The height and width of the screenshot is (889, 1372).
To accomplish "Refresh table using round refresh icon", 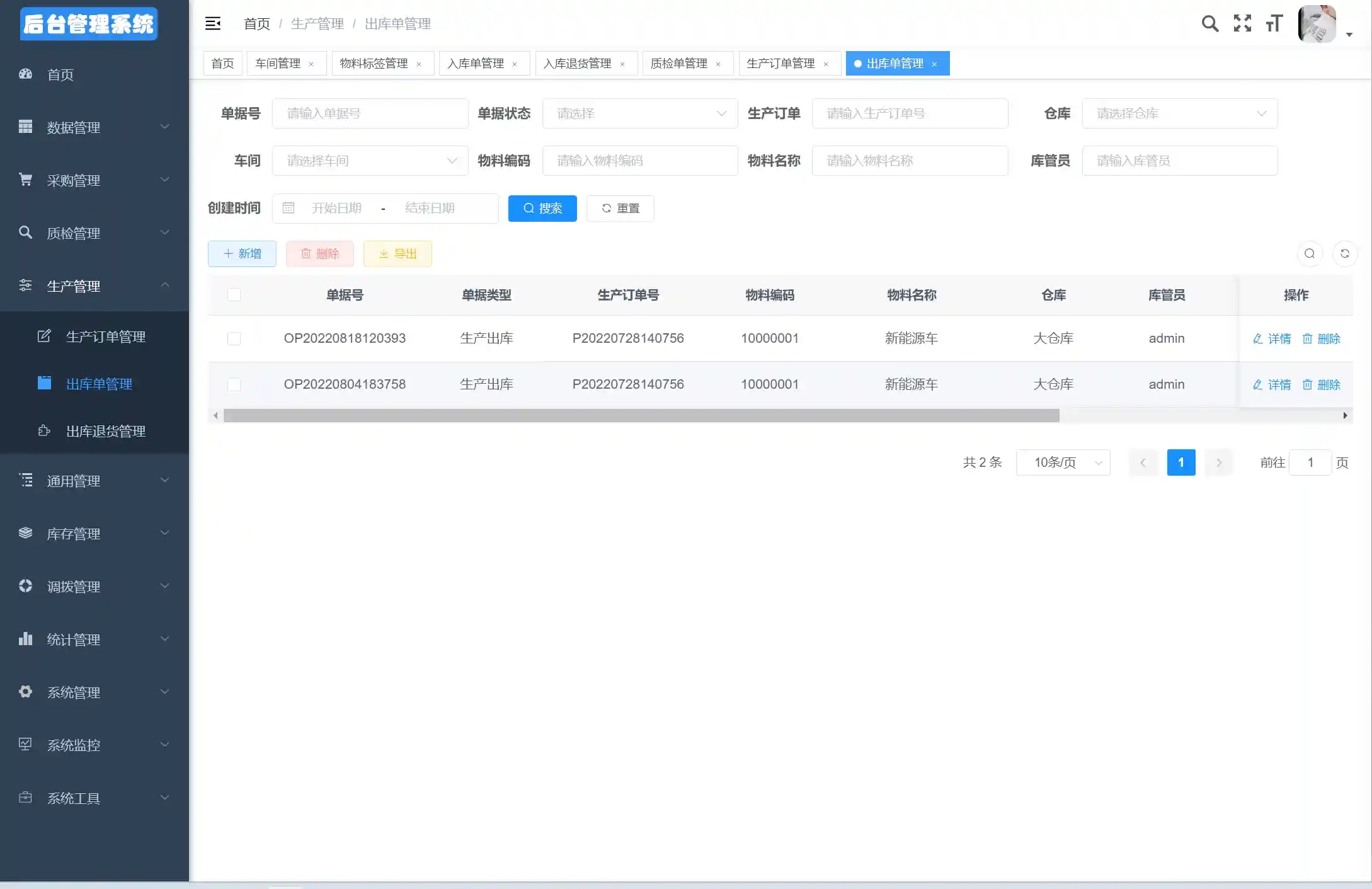I will tap(1344, 253).
